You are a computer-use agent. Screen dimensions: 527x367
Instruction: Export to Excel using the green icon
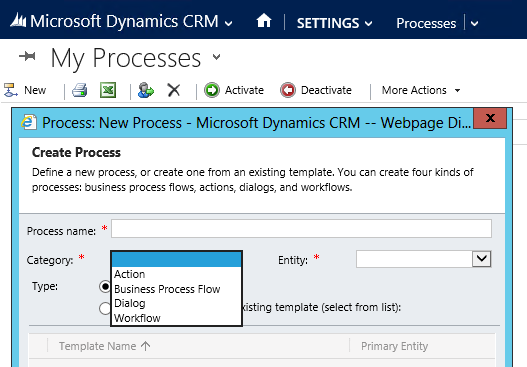pyautogui.click(x=108, y=90)
